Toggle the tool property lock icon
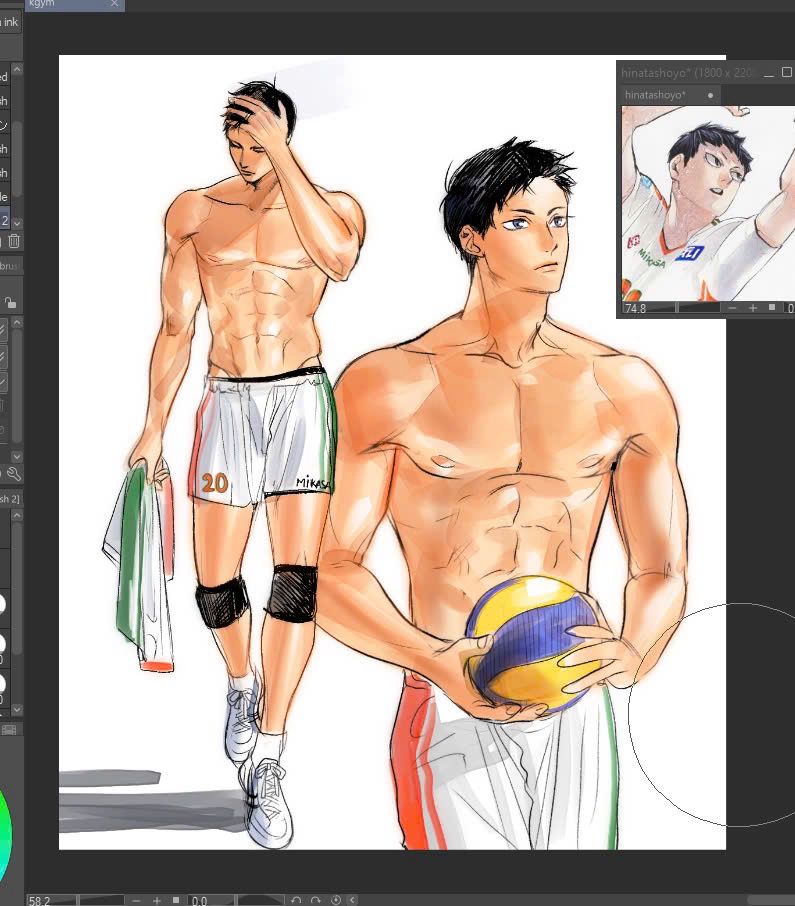This screenshot has height=906, width=795. pos(10,302)
